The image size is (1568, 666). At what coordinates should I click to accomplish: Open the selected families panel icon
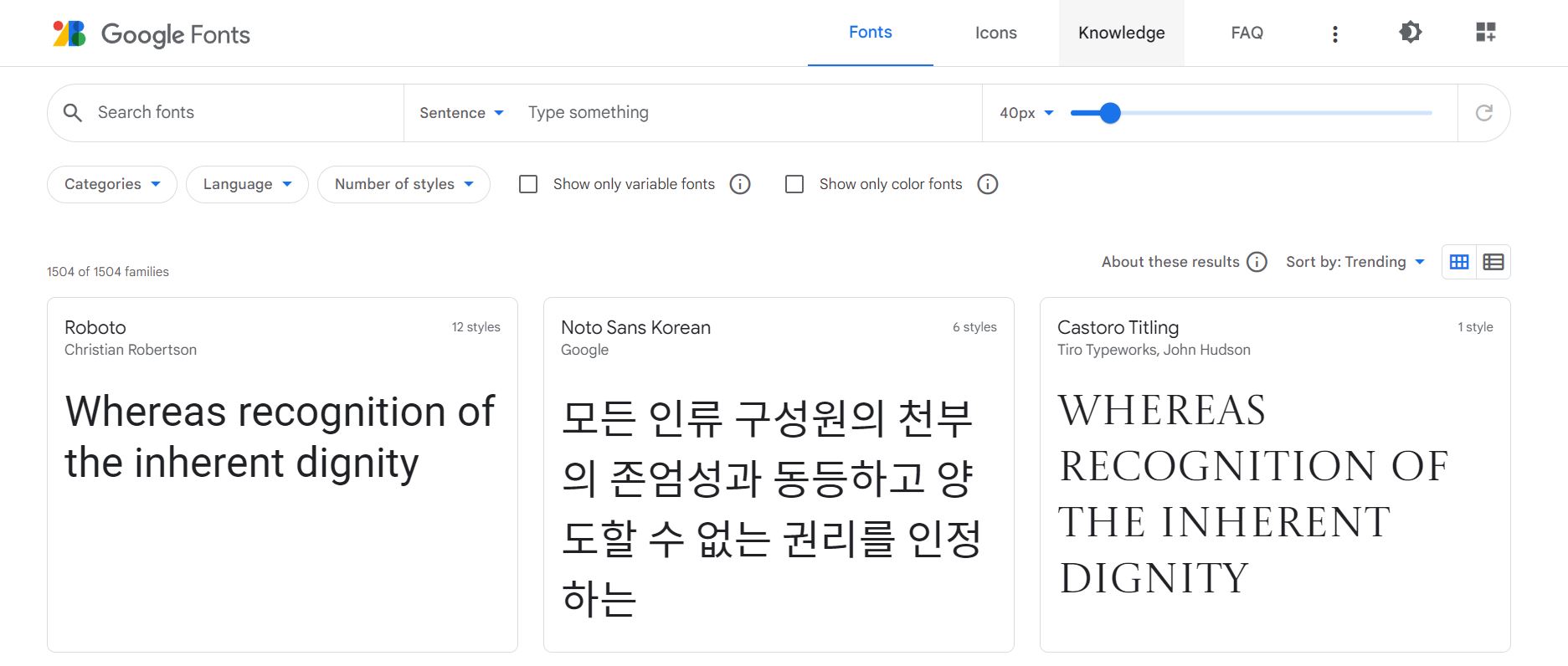click(1486, 33)
